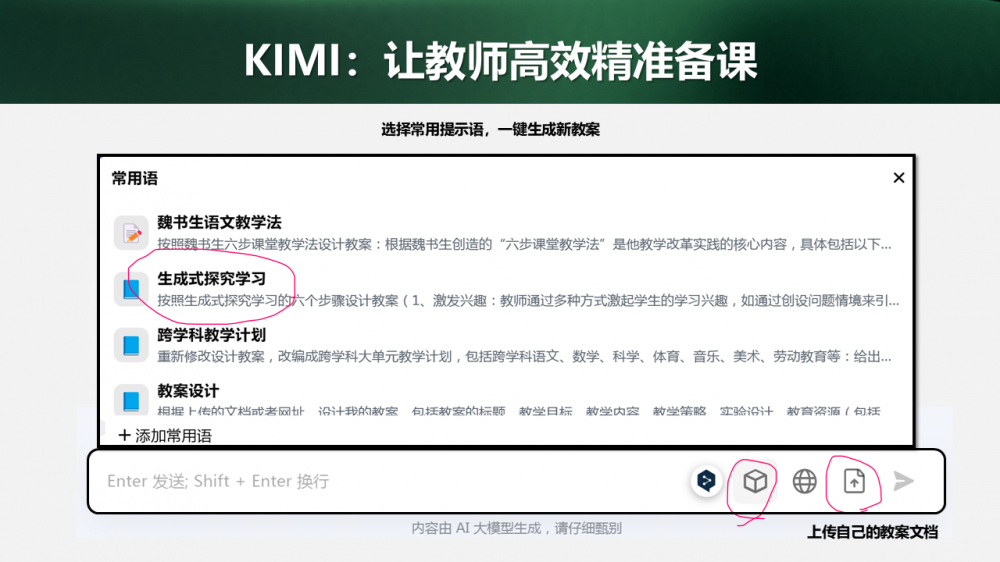Click the 魏书生语文教学法 notepad icon

click(131, 233)
